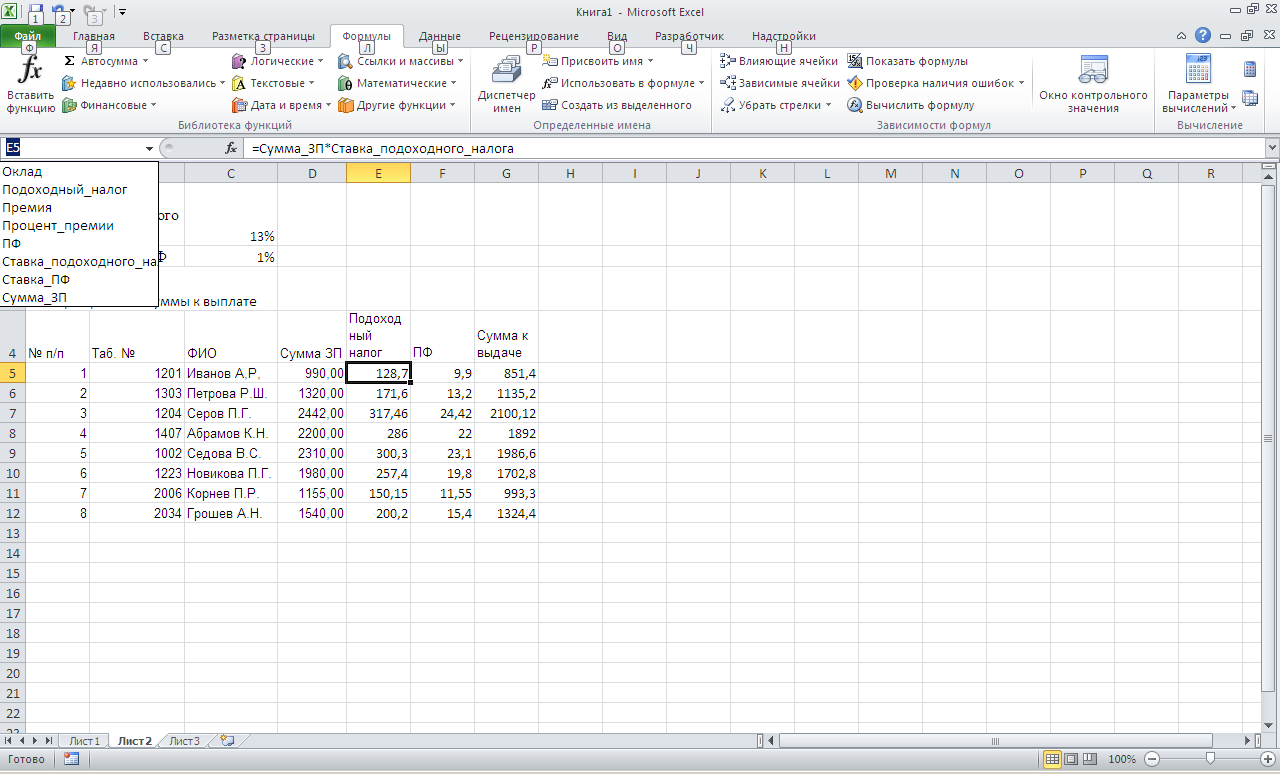The height and width of the screenshot is (774, 1280).
Task: Click the insert new sheet tab icon
Action: pyautogui.click(x=227, y=741)
